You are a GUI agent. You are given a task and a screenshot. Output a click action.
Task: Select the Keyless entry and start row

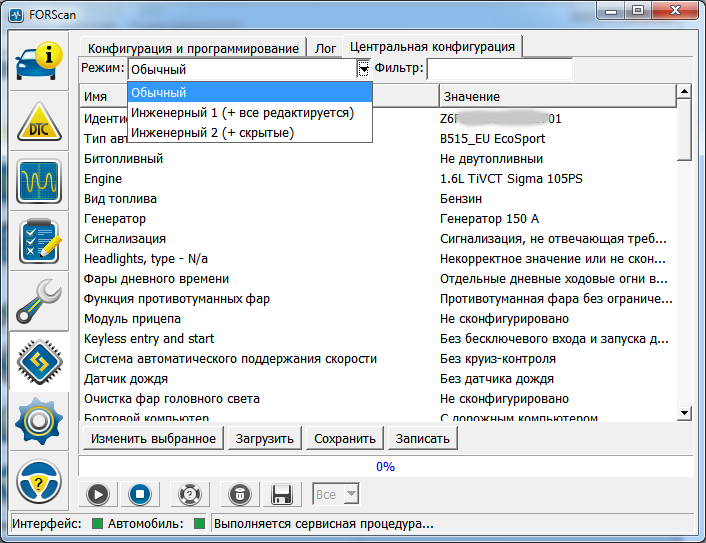378,339
